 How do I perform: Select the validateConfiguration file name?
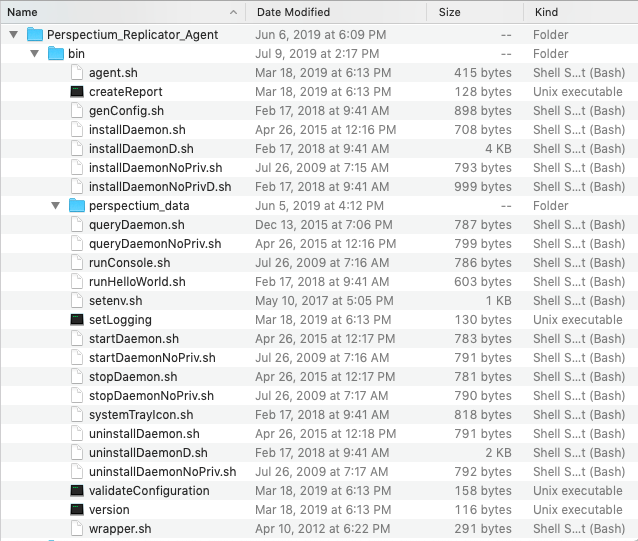tap(149, 491)
